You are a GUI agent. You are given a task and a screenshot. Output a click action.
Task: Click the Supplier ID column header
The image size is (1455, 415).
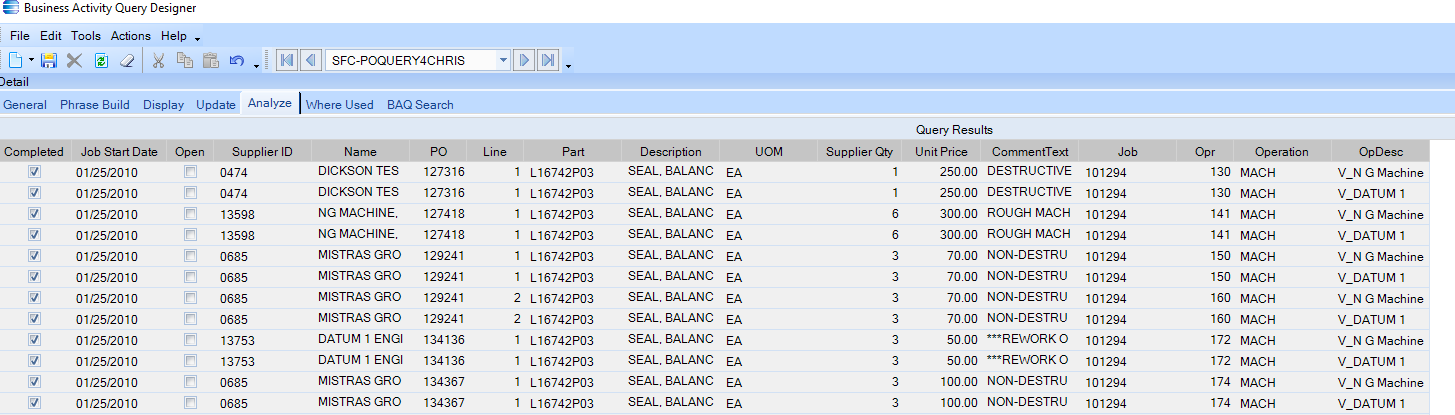point(262,152)
